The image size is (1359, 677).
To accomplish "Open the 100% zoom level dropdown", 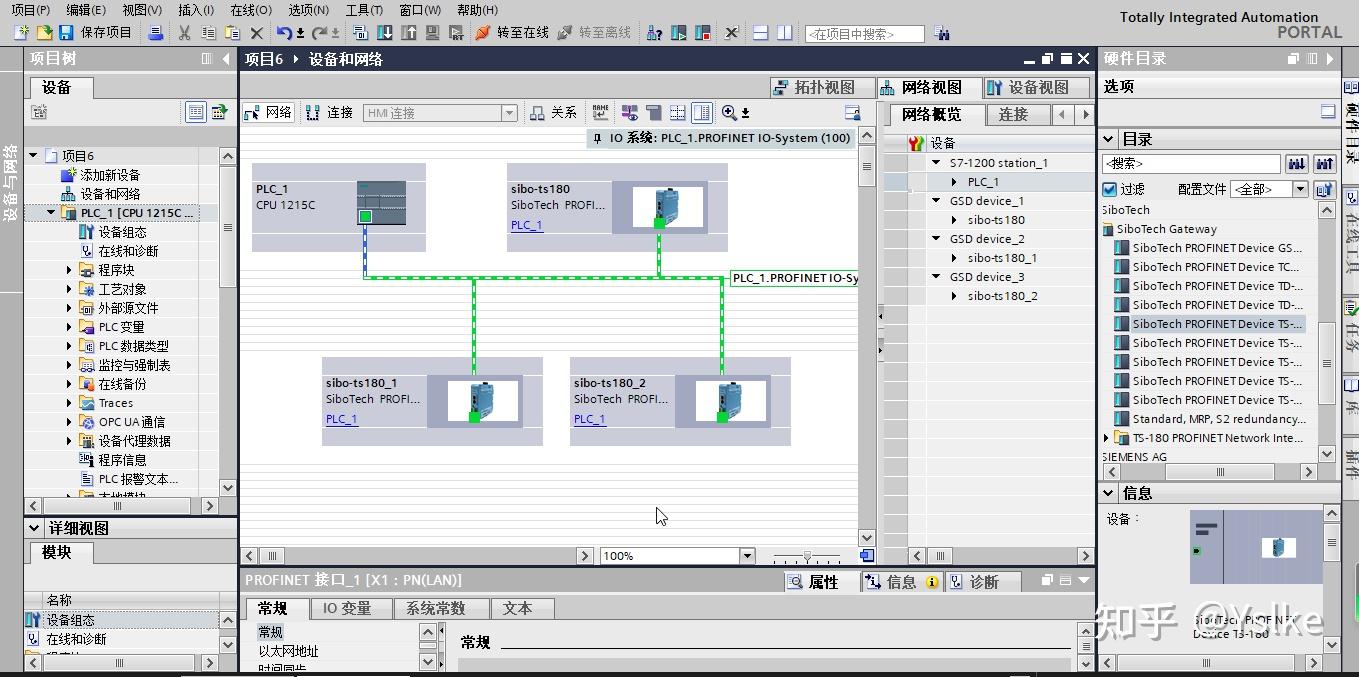I will coord(746,556).
